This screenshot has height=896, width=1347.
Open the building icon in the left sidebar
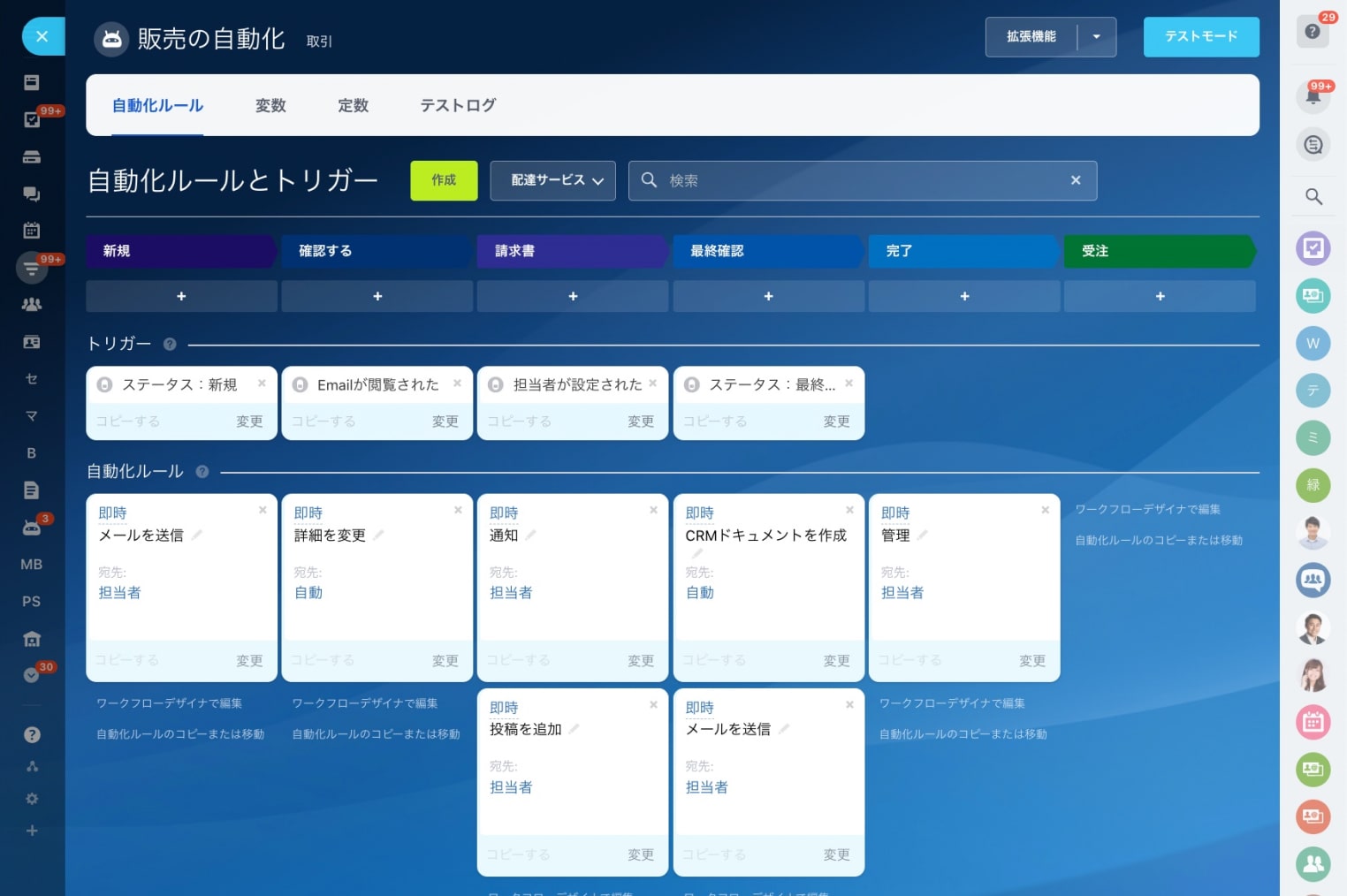click(x=32, y=639)
